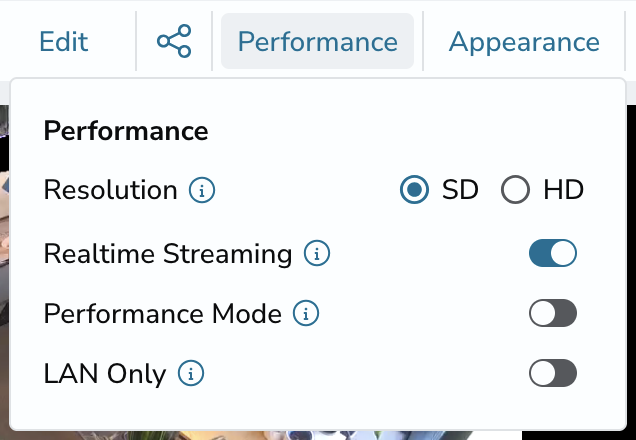Click the HD label text
Image resolution: width=636 pixels, height=440 pixels.
click(x=563, y=190)
